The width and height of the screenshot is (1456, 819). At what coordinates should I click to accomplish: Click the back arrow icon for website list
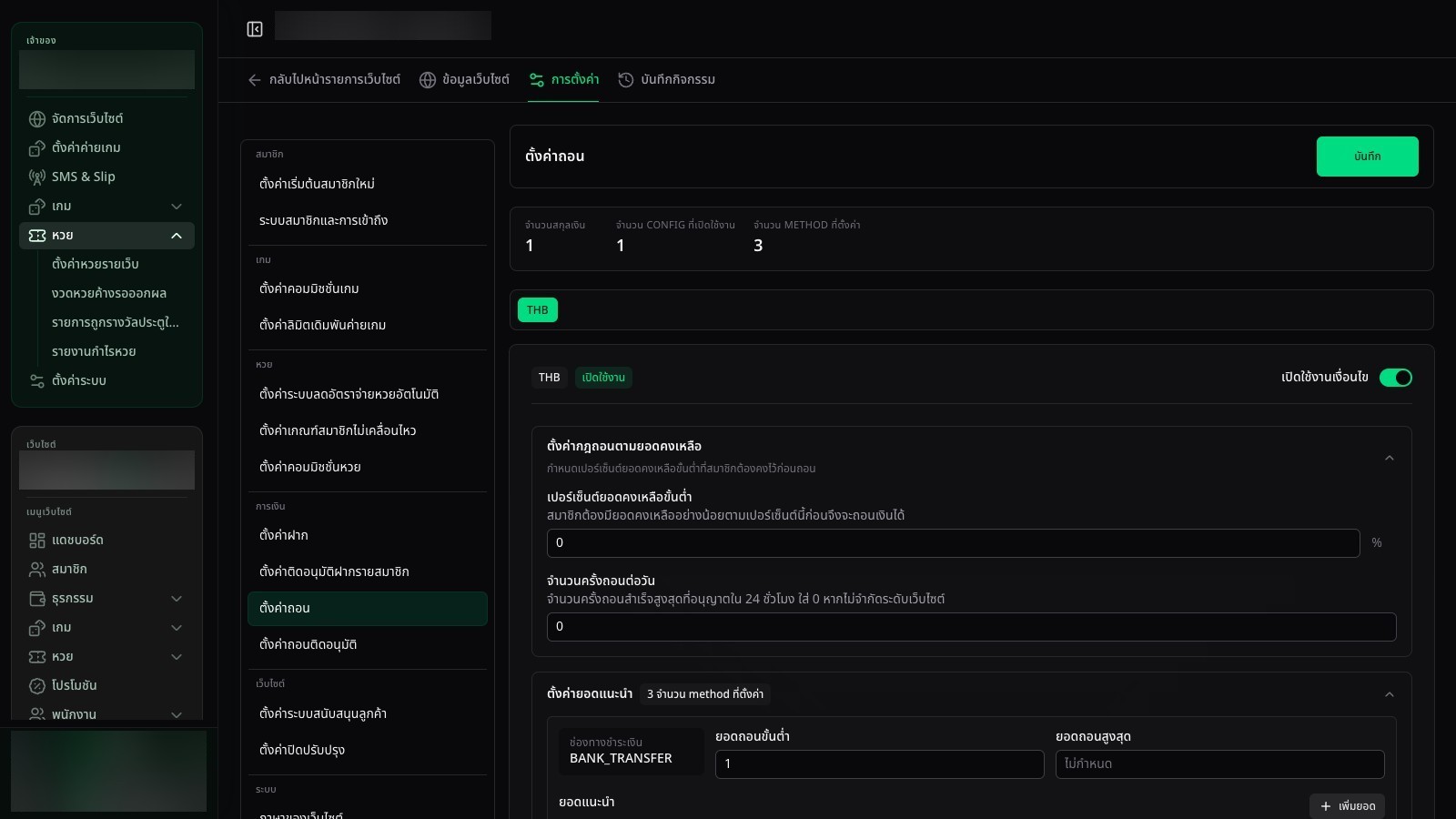click(x=255, y=80)
